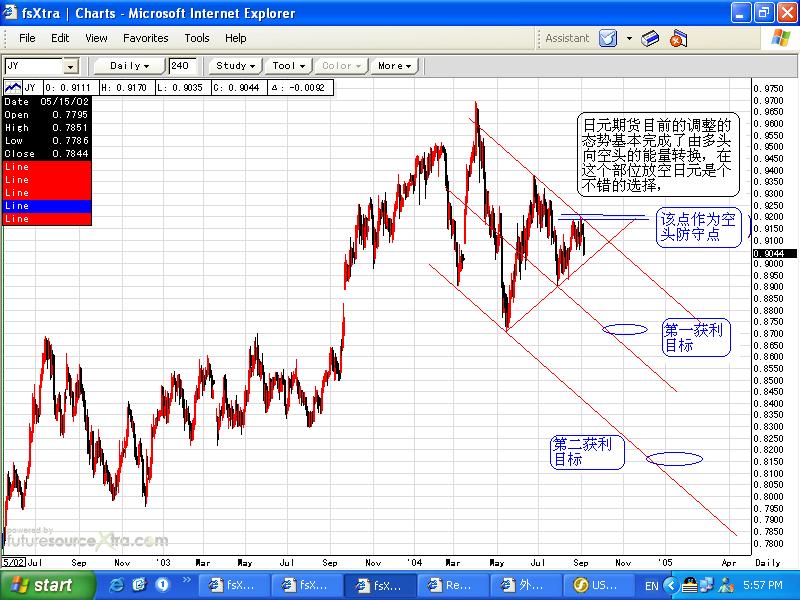
Task: Expand the JY symbol combo box arrow
Action: point(70,66)
